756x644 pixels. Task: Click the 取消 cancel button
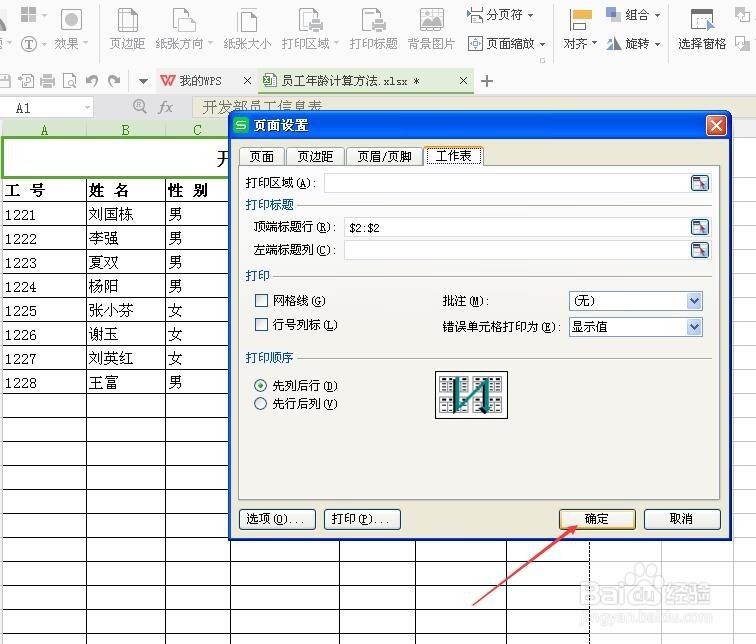(682, 519)
